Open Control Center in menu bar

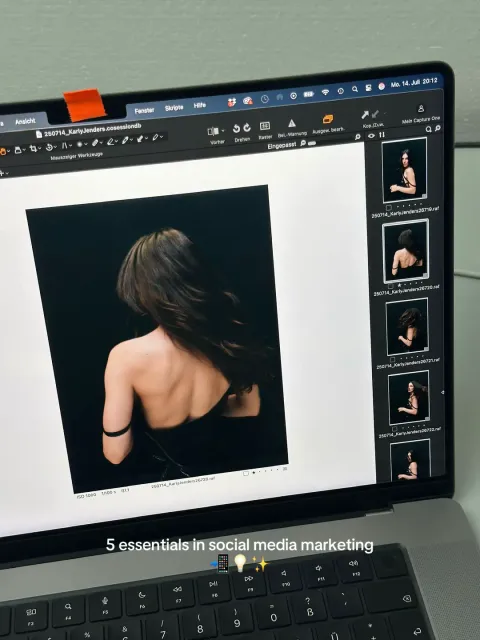coord(369,88)
